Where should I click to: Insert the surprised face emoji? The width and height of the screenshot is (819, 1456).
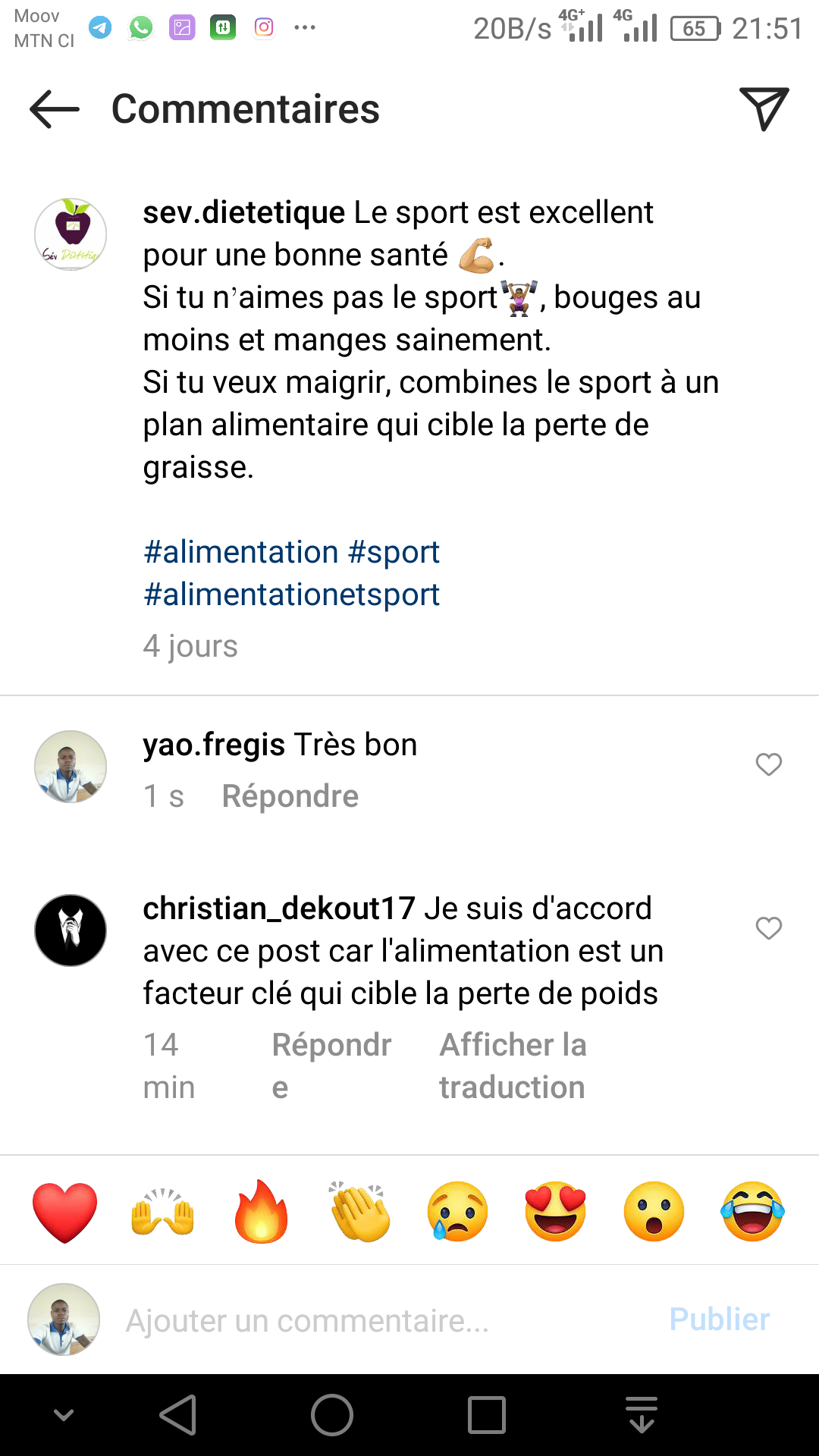coord(654,1212)
